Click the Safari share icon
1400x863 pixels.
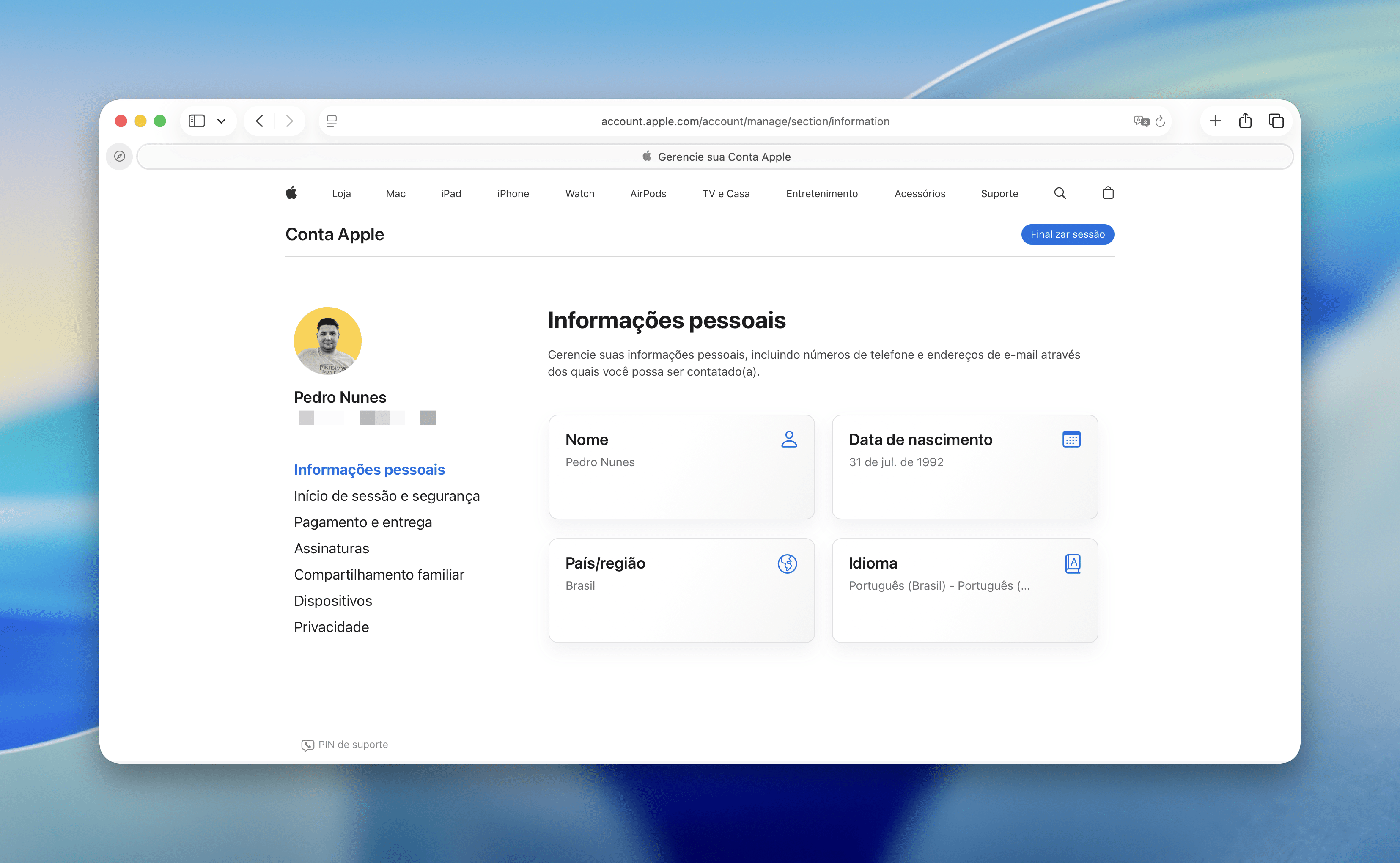coord(1245,121)
